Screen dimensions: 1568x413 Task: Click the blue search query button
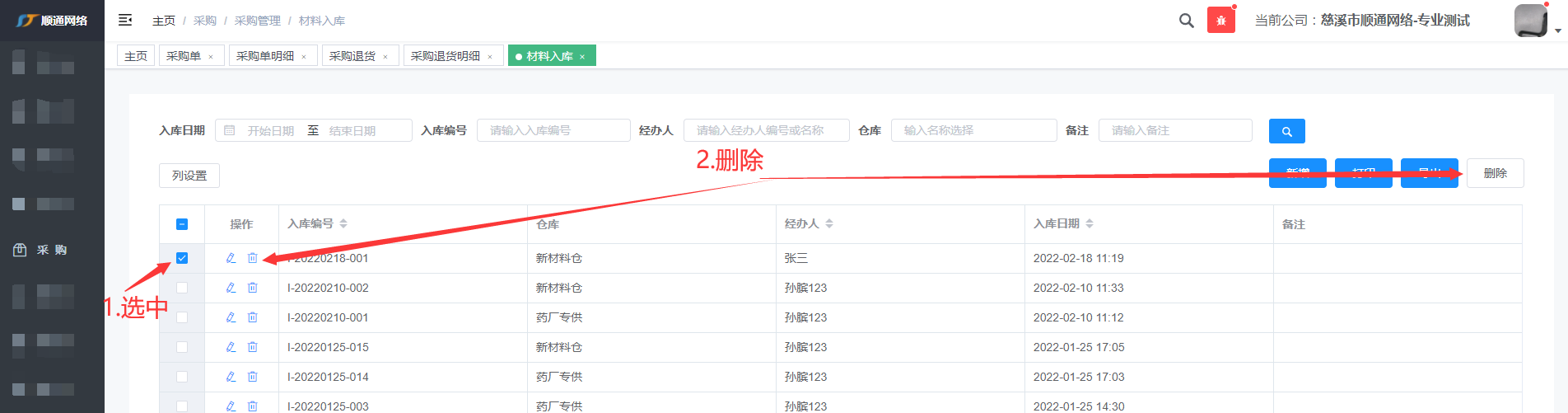pyautogui.click(x=1286, y=131)
